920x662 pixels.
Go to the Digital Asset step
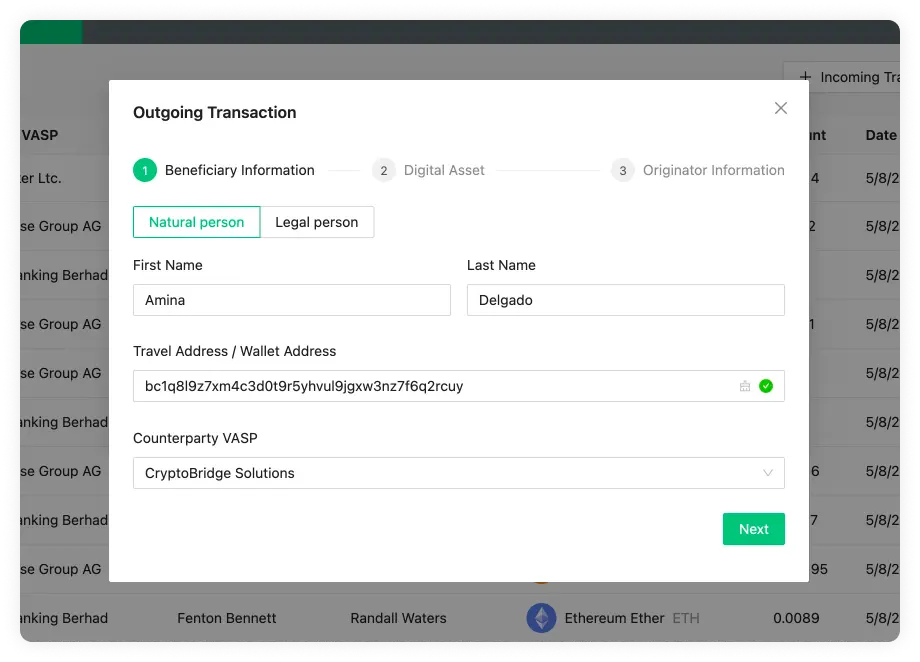pyautogui.click(x=444, y=171)
